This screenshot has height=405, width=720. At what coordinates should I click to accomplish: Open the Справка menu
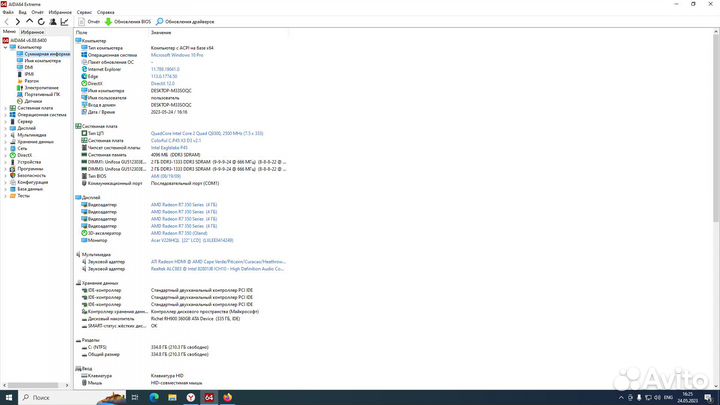106,12
